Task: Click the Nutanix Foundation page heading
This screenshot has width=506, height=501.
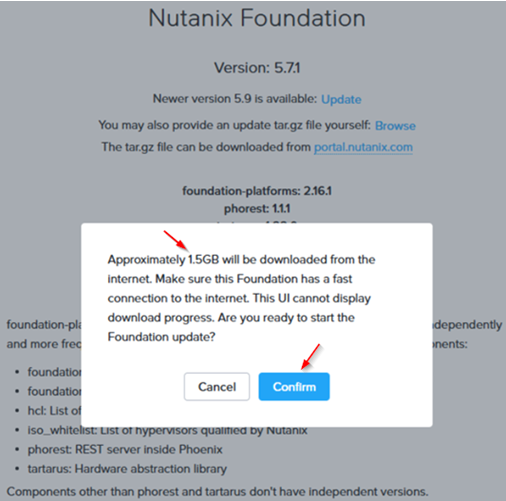Action: point(257,18)
